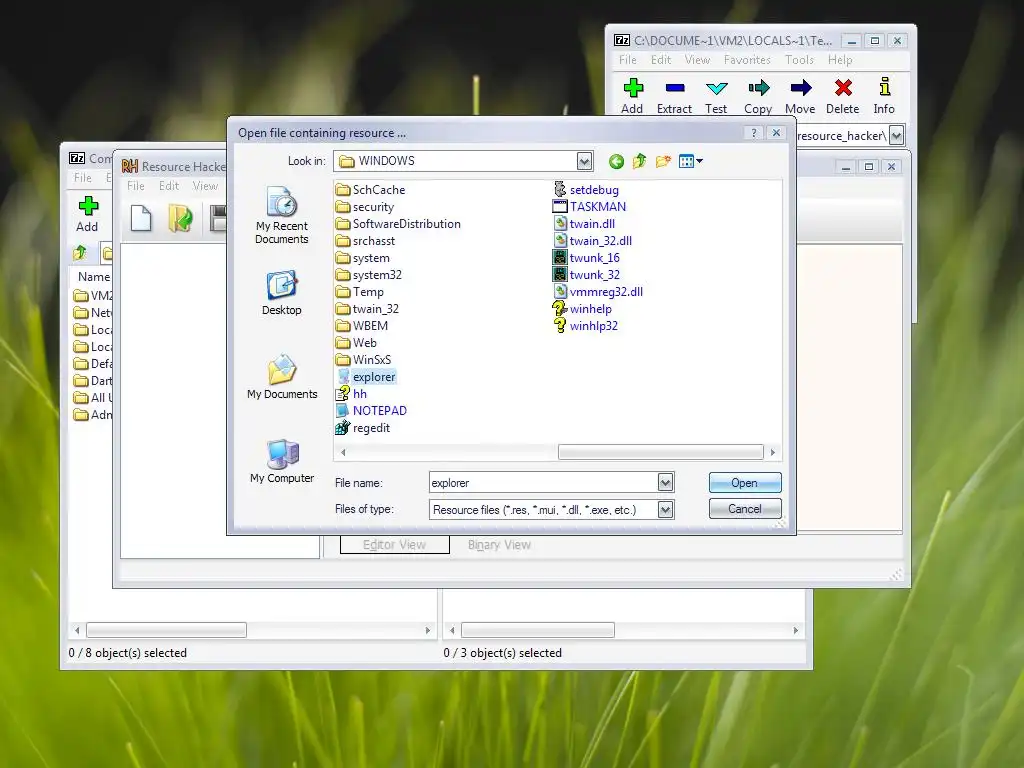The width and height of the screenshot is (1024, 768).
Task: Click the File name input field
Action: (543, 483)
